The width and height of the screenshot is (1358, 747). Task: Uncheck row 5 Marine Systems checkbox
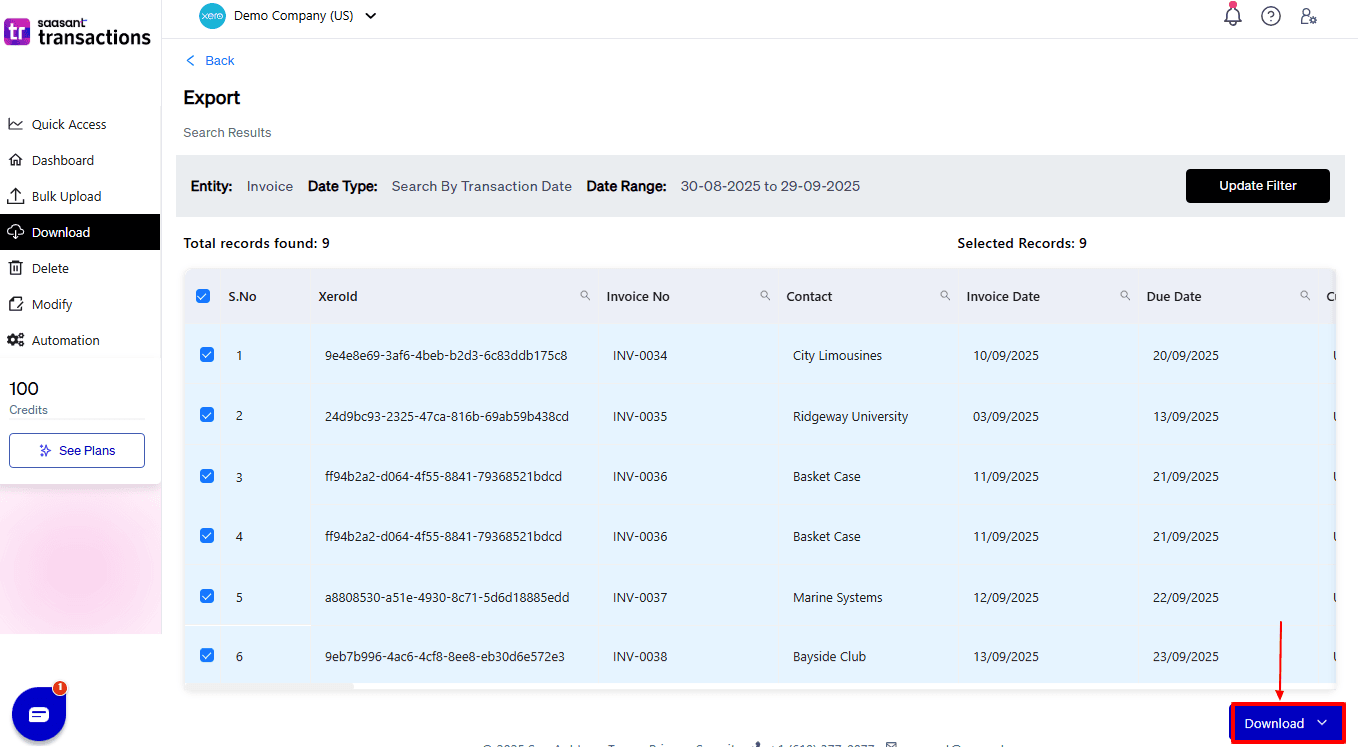(x=207, y=596)
